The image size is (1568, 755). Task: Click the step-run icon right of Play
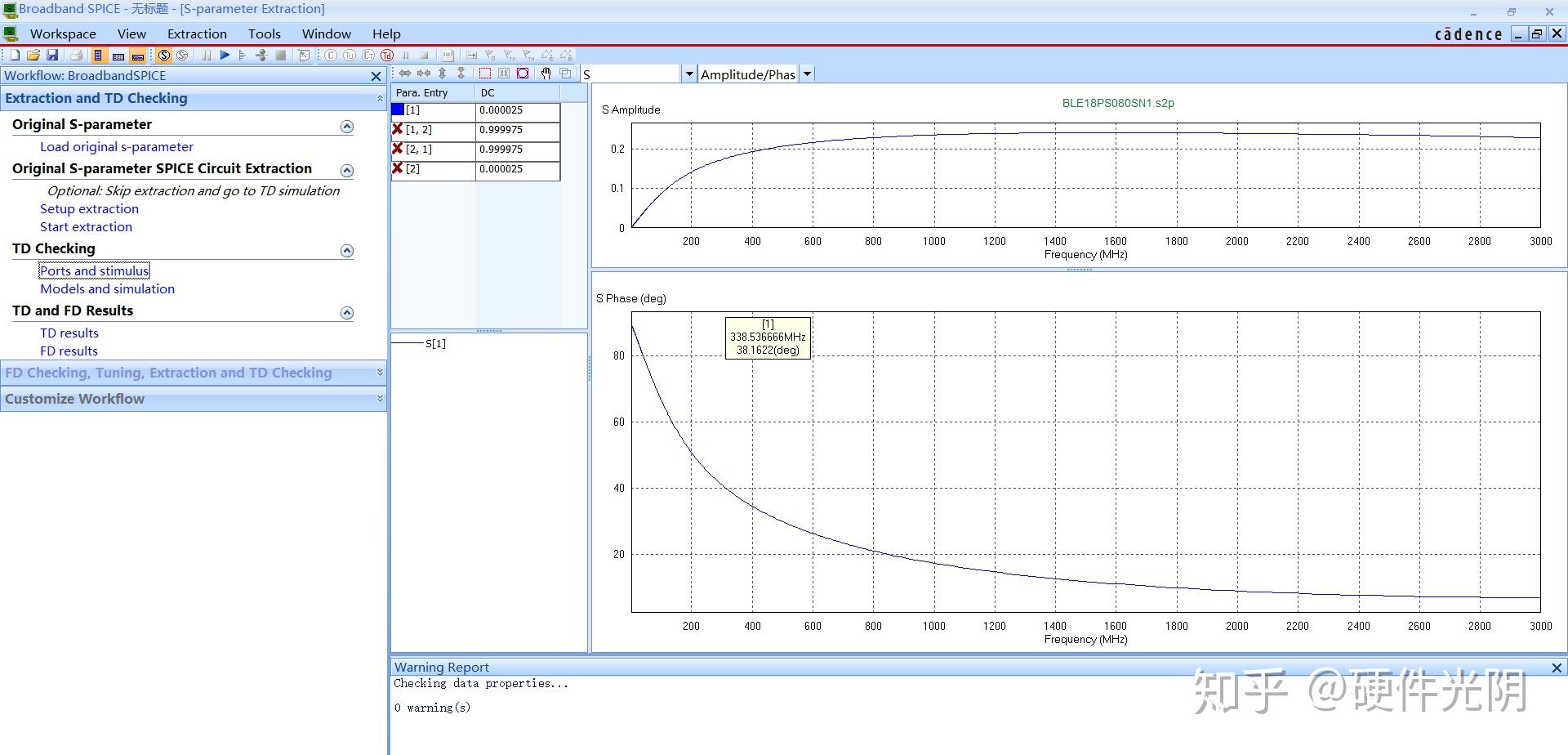point(243,55)
